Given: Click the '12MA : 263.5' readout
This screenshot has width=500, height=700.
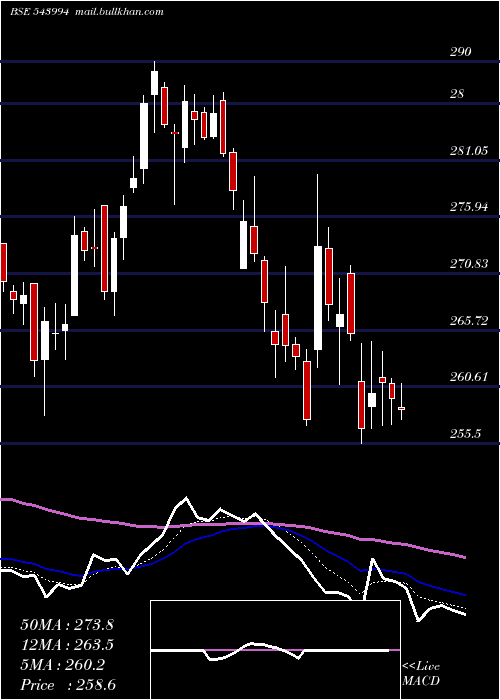Looking at the screenshot, I should click(67, 645).
